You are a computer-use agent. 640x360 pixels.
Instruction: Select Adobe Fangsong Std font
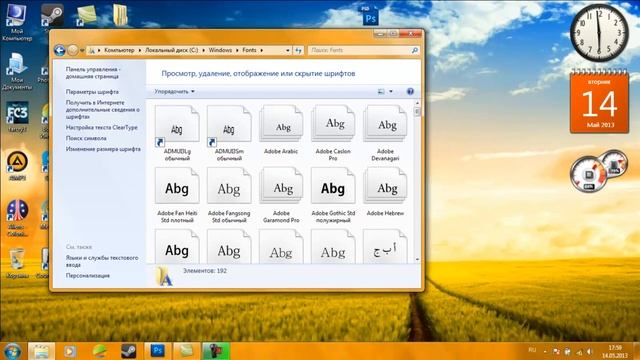click(229, 195)
